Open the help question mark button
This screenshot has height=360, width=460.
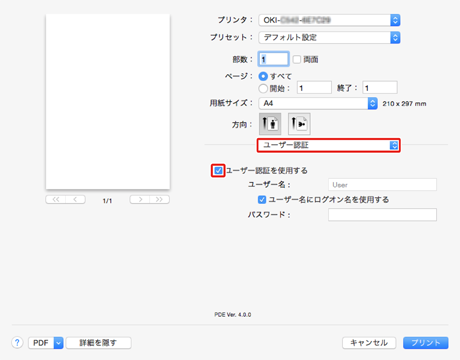coord(17,342)
